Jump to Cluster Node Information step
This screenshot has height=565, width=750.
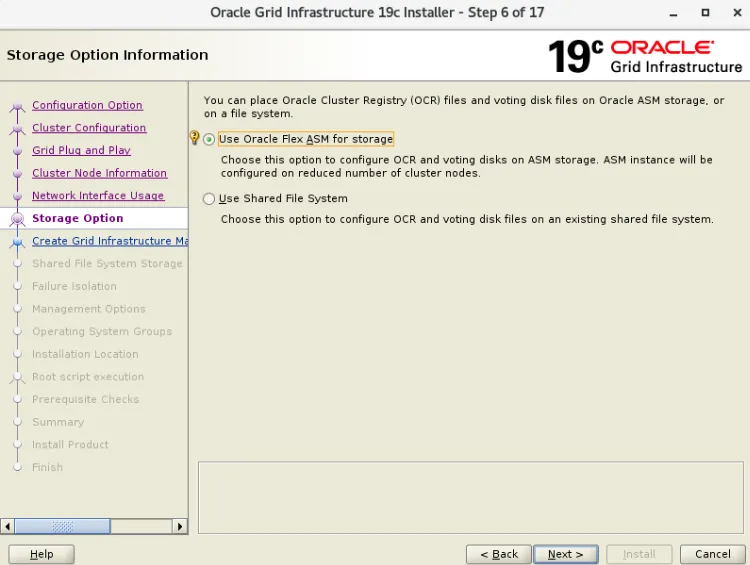(x=99, y=173)
